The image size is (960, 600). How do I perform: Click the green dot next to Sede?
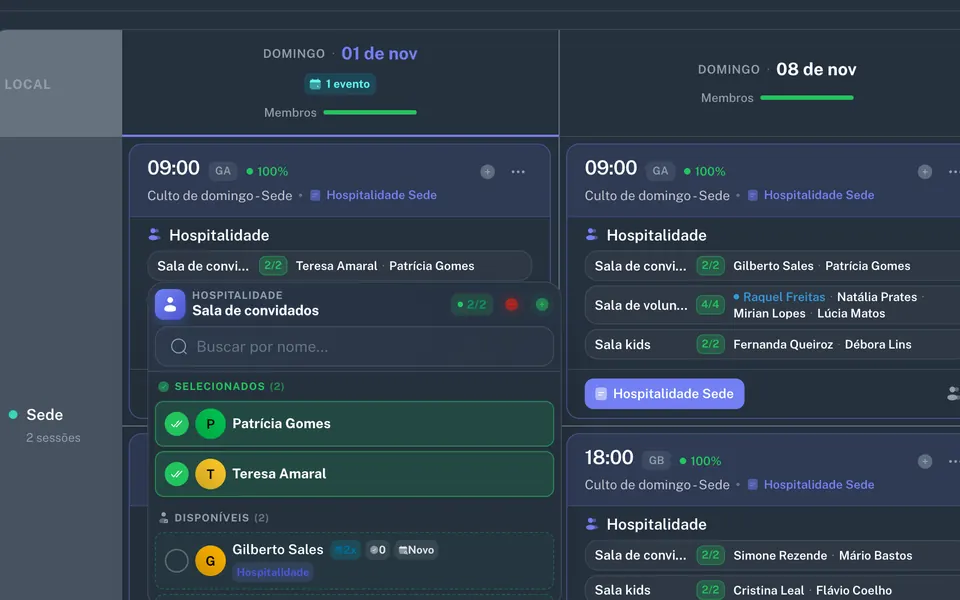(13, 414)
